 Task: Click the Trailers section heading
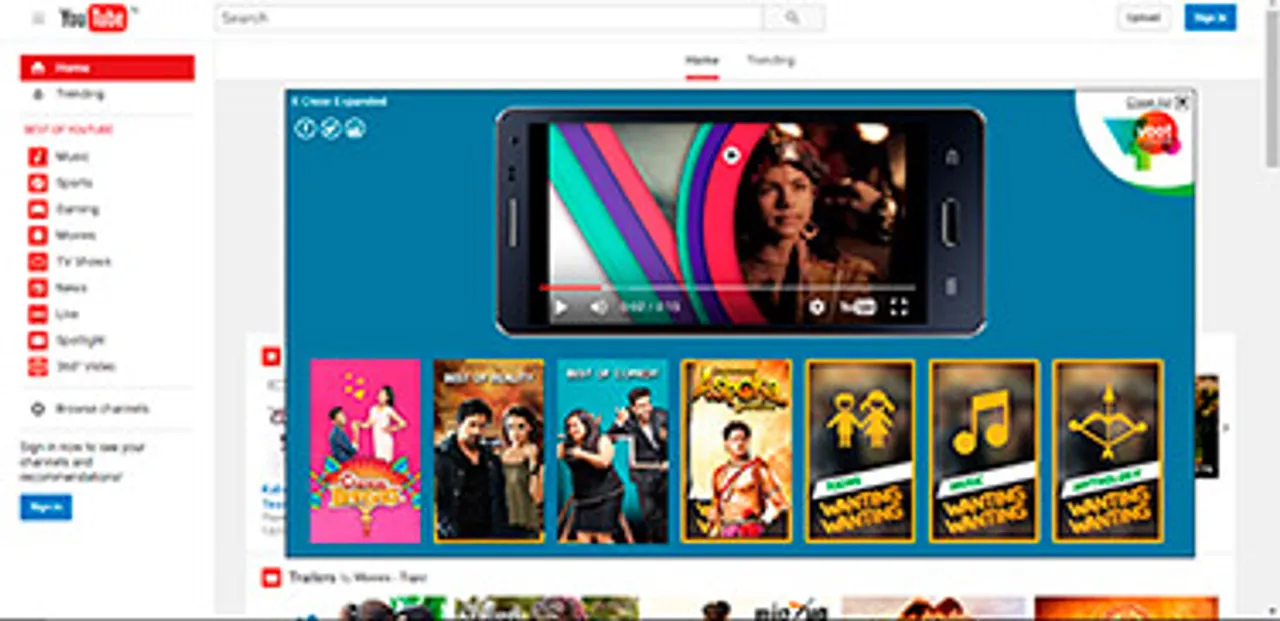(x=310, y=577)
